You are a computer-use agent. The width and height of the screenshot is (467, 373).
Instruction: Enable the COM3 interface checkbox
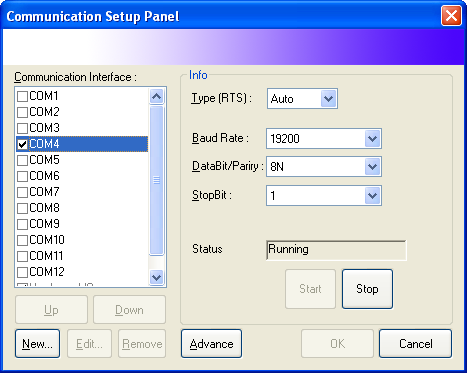pos(22,128)
